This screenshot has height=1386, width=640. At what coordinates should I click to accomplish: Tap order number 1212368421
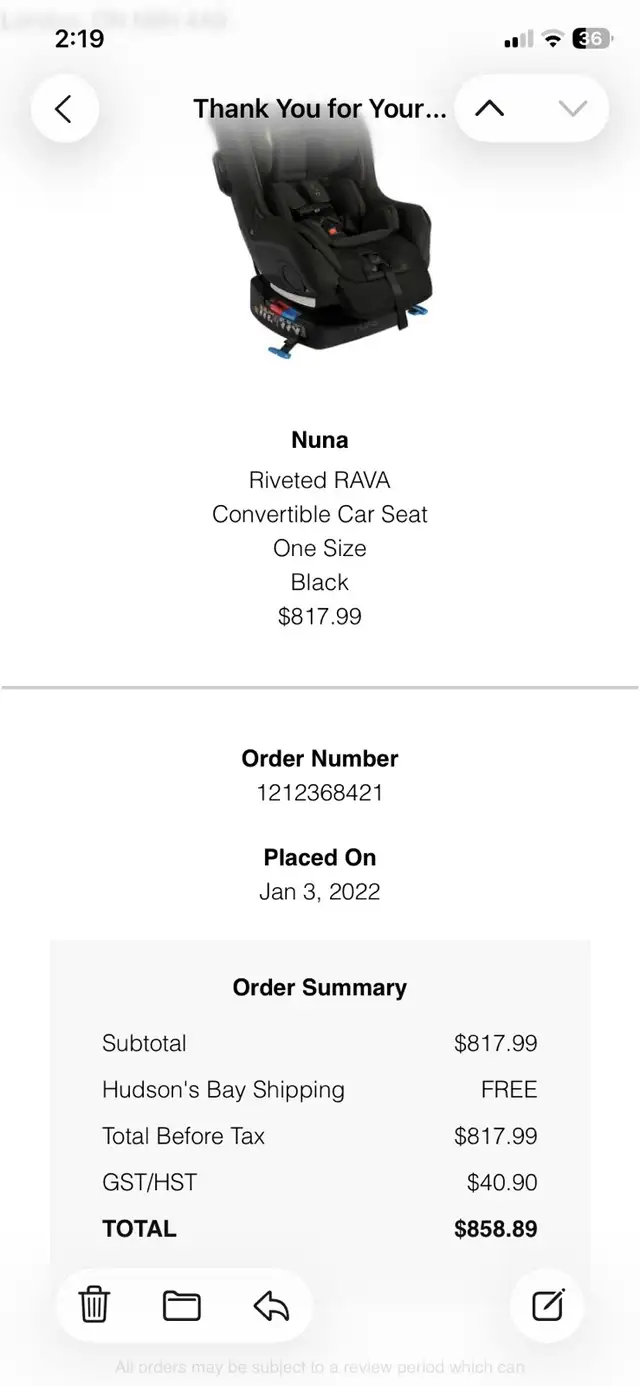[320, 792]
